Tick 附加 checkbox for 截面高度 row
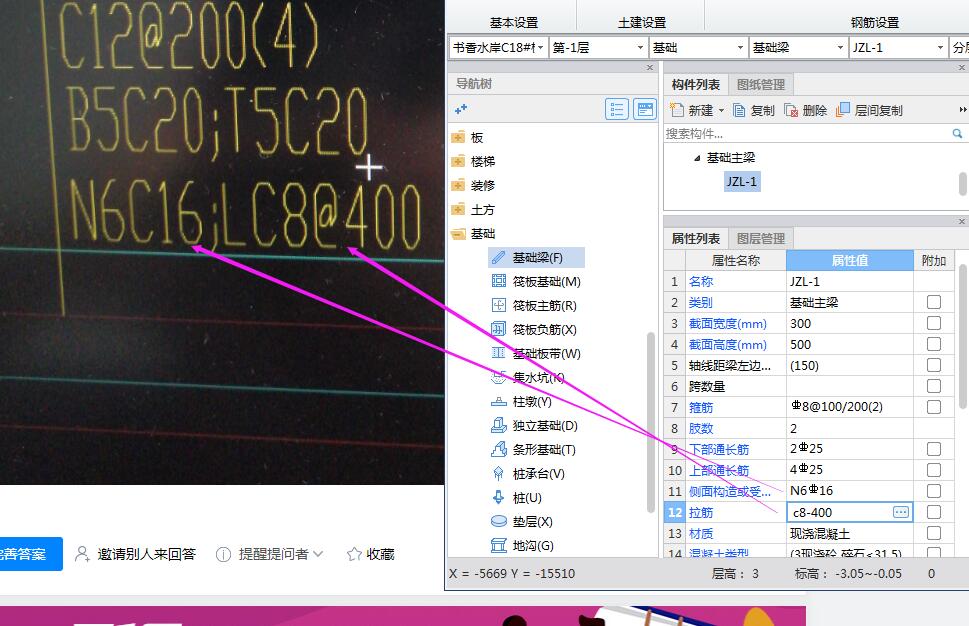969x626 pixels. 934,344
